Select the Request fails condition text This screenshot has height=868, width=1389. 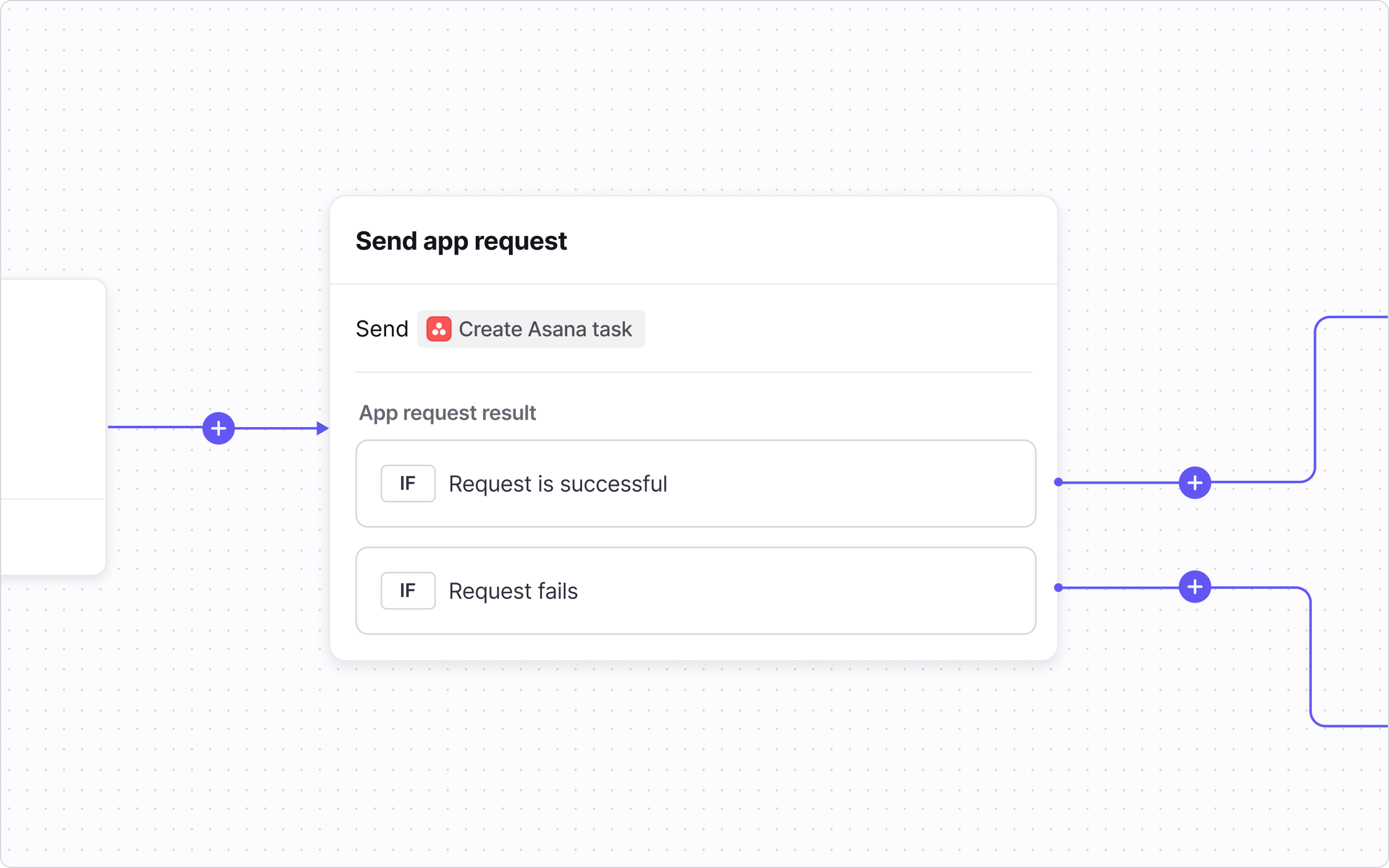pos(512,591)
